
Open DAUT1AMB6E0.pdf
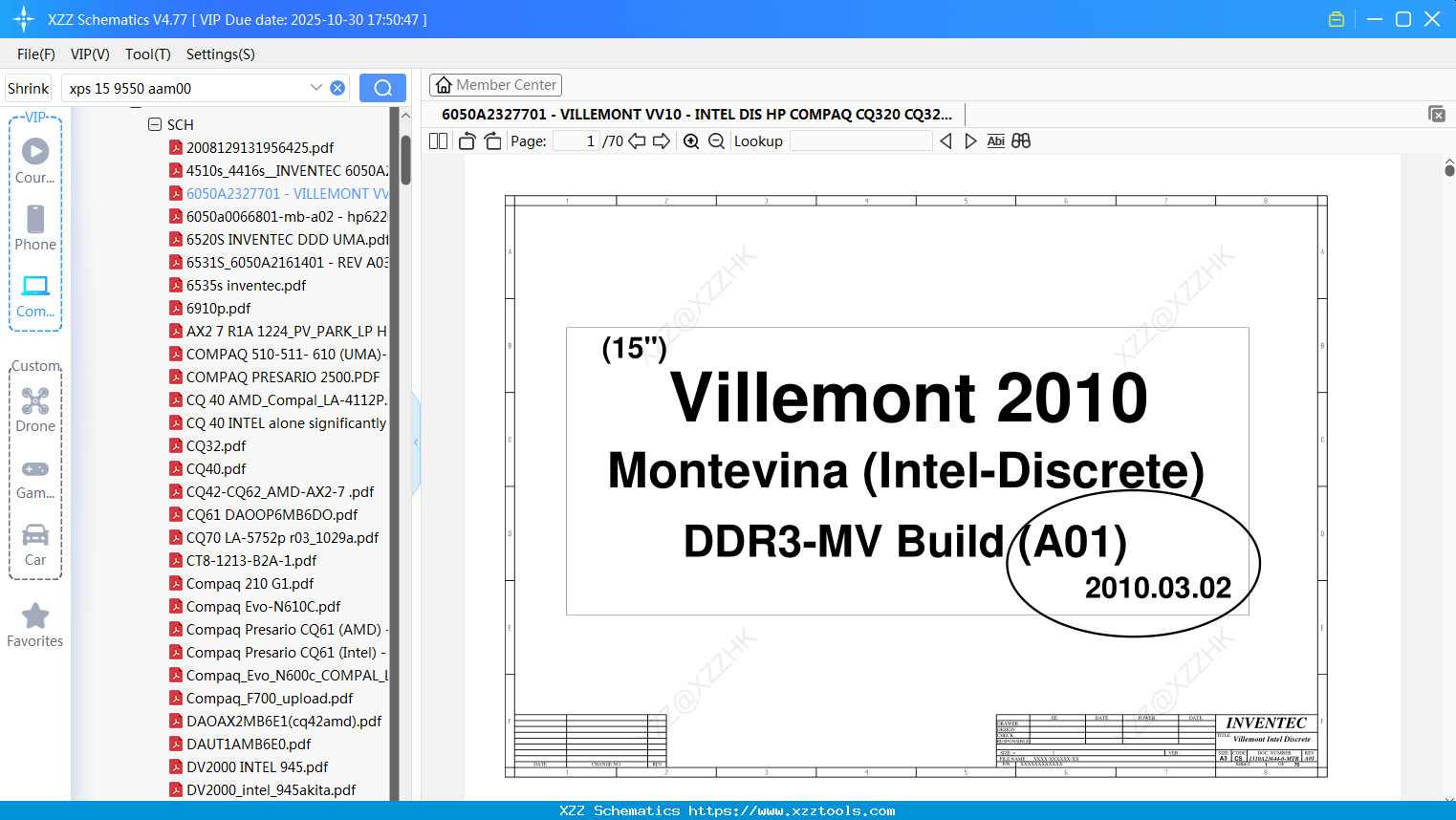click(249, 744)
